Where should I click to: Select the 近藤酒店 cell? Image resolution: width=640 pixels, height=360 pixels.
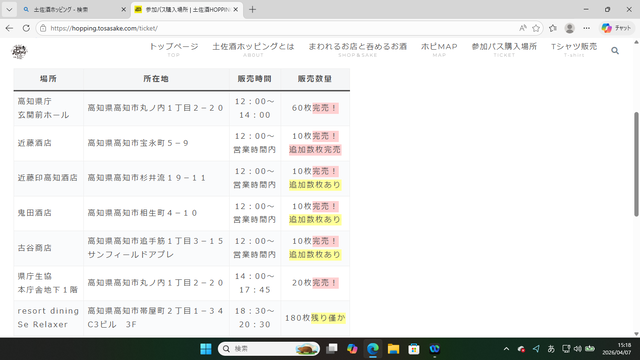pos(48,143)
